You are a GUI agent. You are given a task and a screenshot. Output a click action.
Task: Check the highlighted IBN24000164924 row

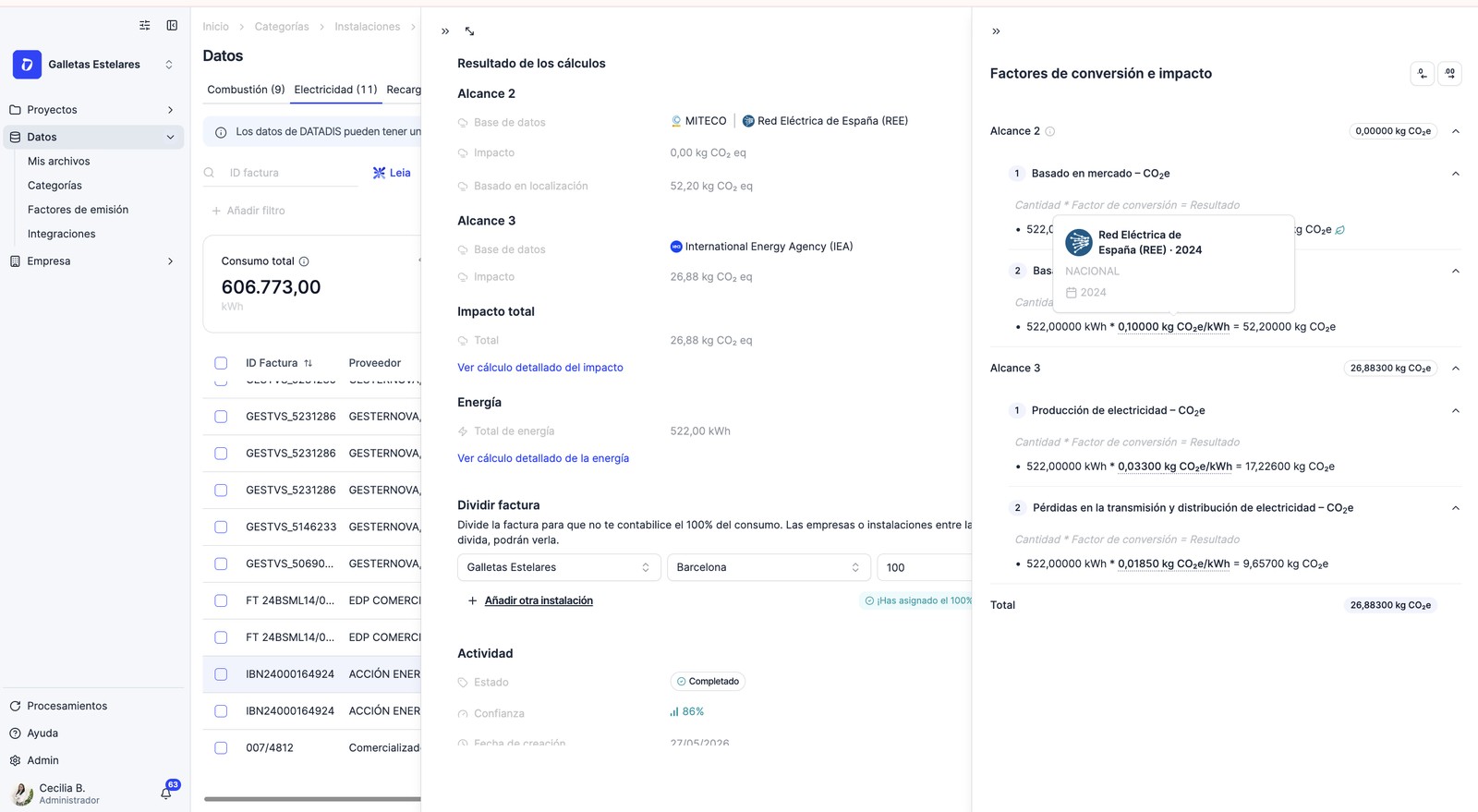[221, 674]
